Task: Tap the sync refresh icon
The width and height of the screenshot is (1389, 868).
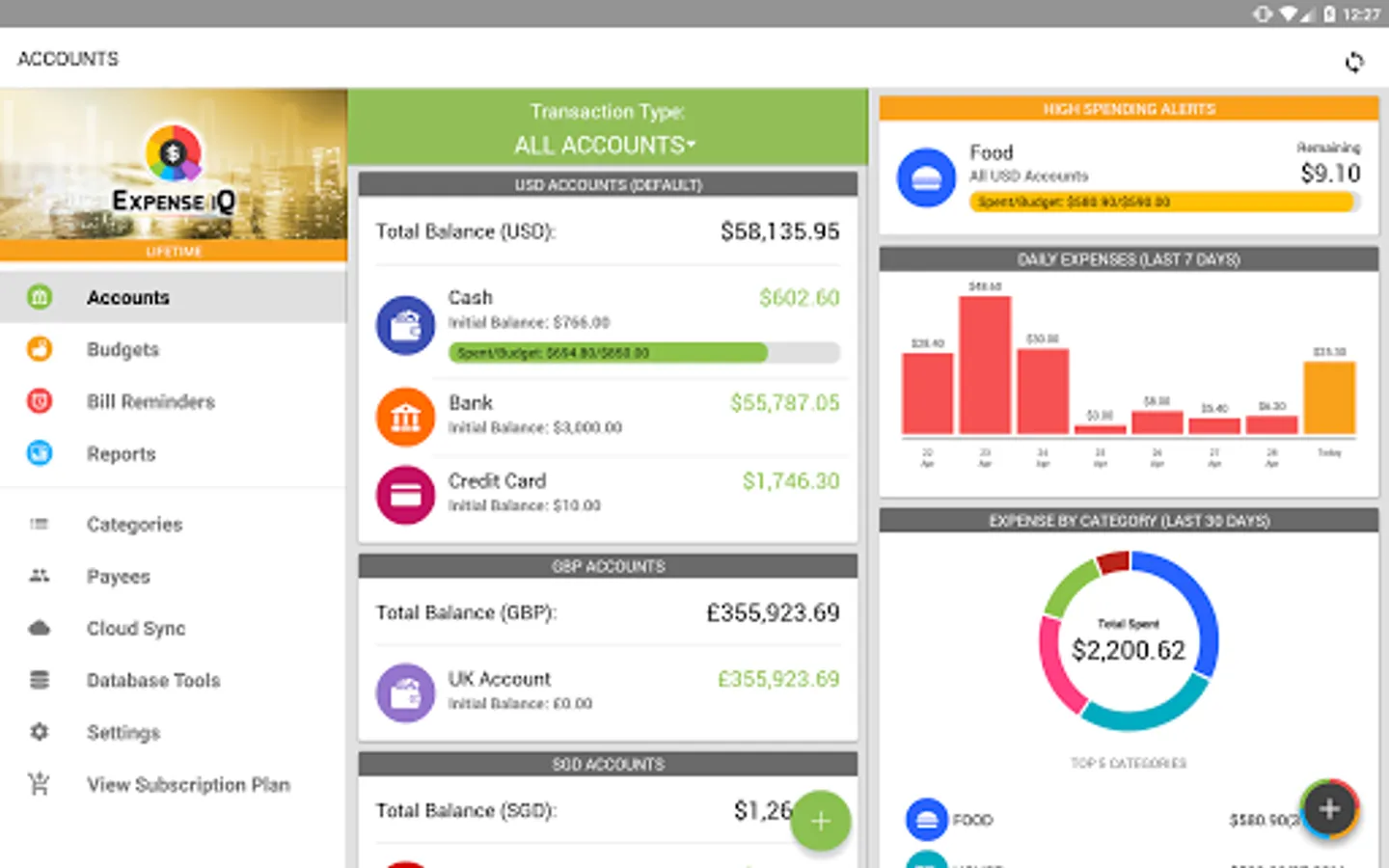Action: coord(1354,62)
